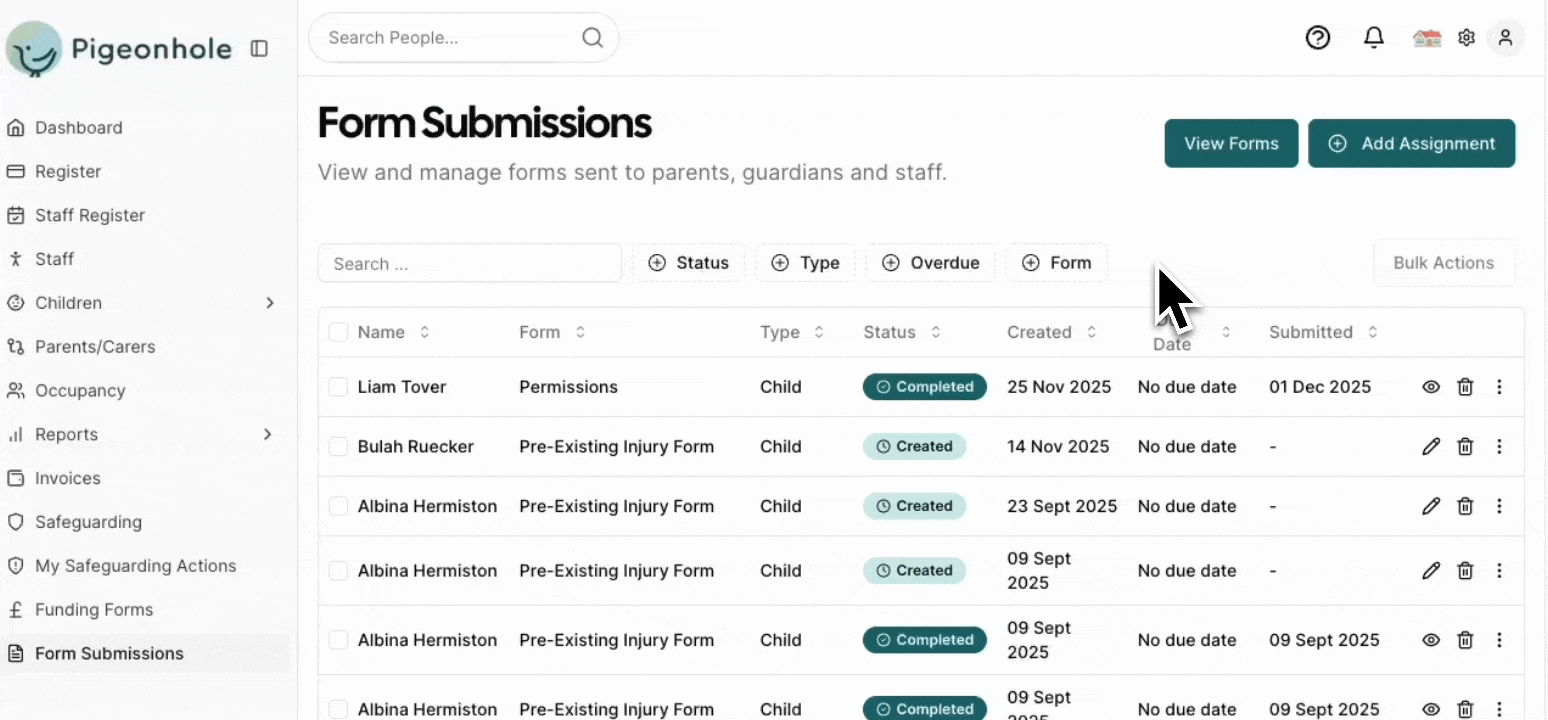Focus the Search People field
The height and width of the screenshot is (720, 1548).
(x=450, y=38)
